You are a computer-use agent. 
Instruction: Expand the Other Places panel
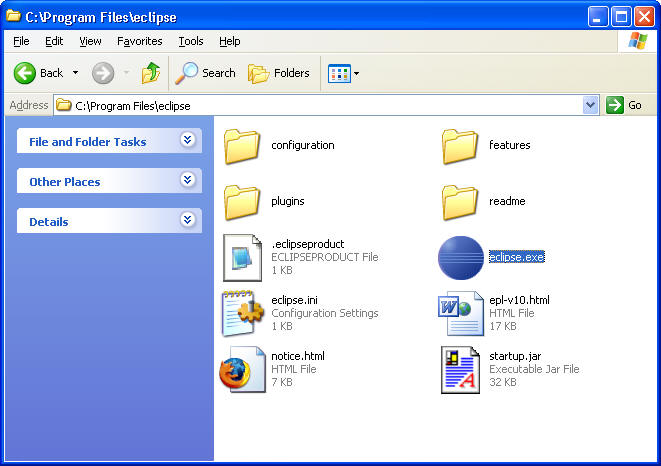[188, 180]
